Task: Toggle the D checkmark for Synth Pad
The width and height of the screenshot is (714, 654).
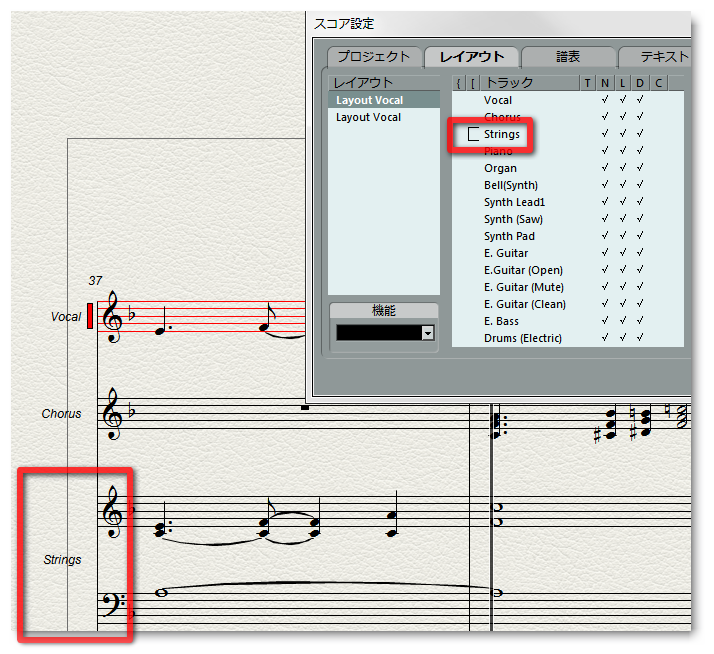Action: 640,235
